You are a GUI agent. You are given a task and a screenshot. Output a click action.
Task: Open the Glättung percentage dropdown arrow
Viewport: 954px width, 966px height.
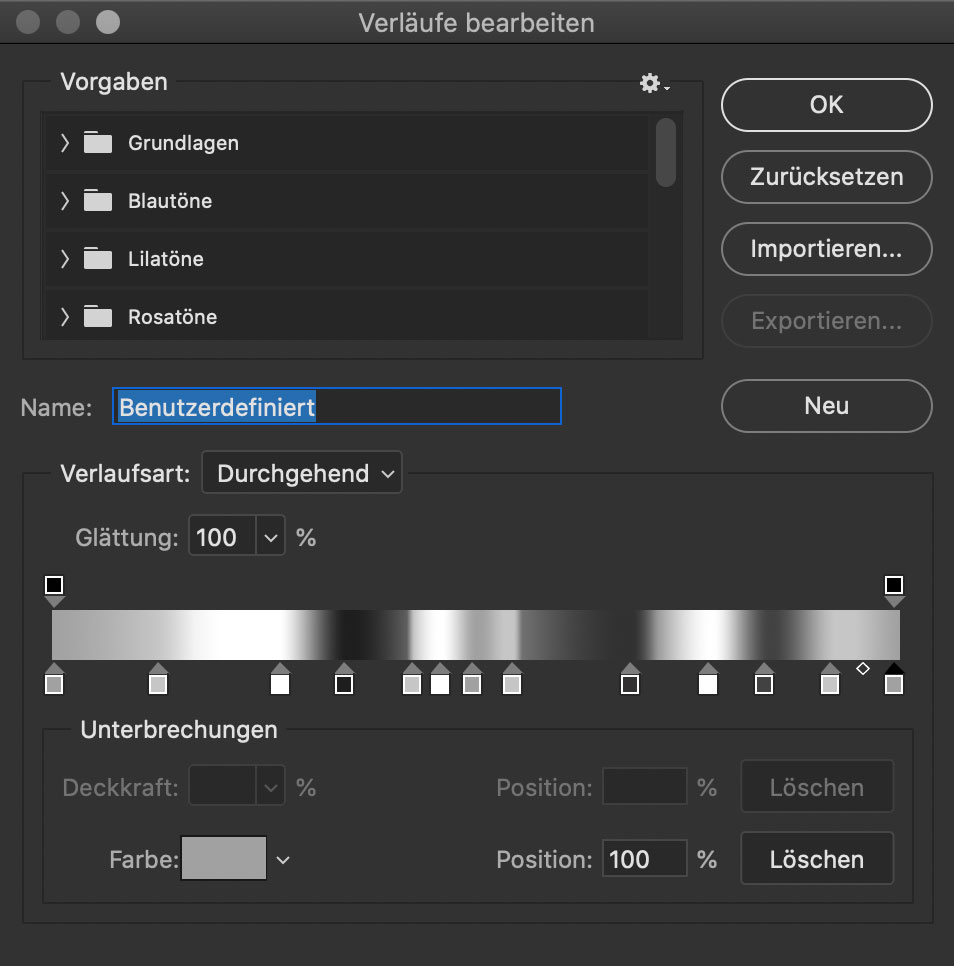click(x=270, y=537)
